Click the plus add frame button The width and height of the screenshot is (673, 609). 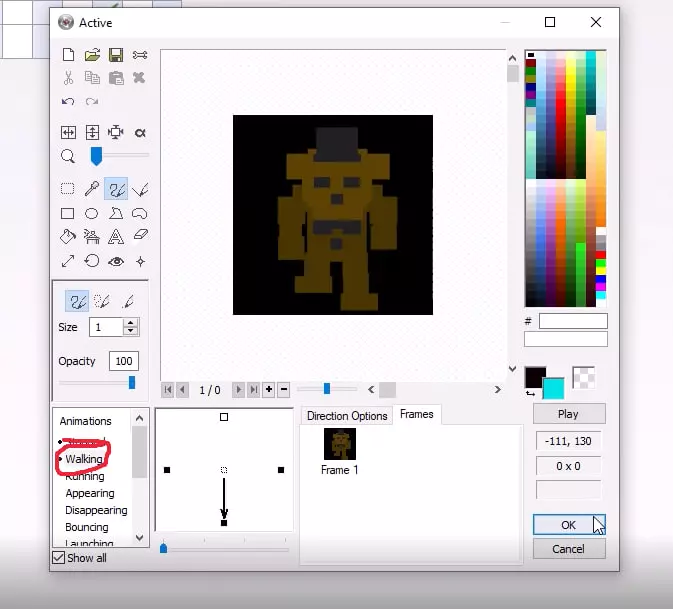pyautogui.click(x=269, y=390)
